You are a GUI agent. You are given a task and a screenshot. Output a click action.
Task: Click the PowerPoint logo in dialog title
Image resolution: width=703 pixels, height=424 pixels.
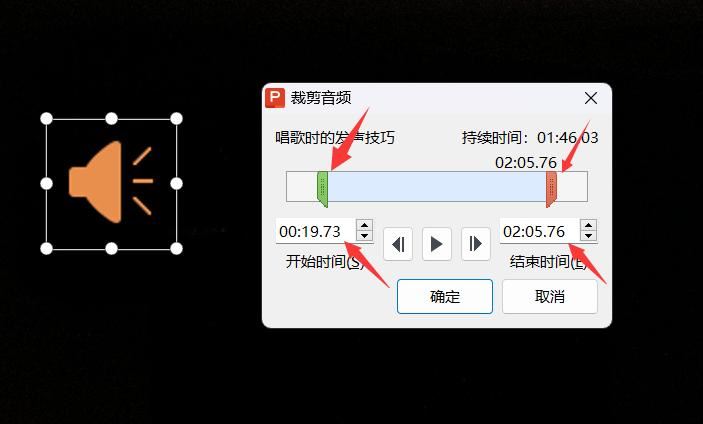[x=275, y=98]
